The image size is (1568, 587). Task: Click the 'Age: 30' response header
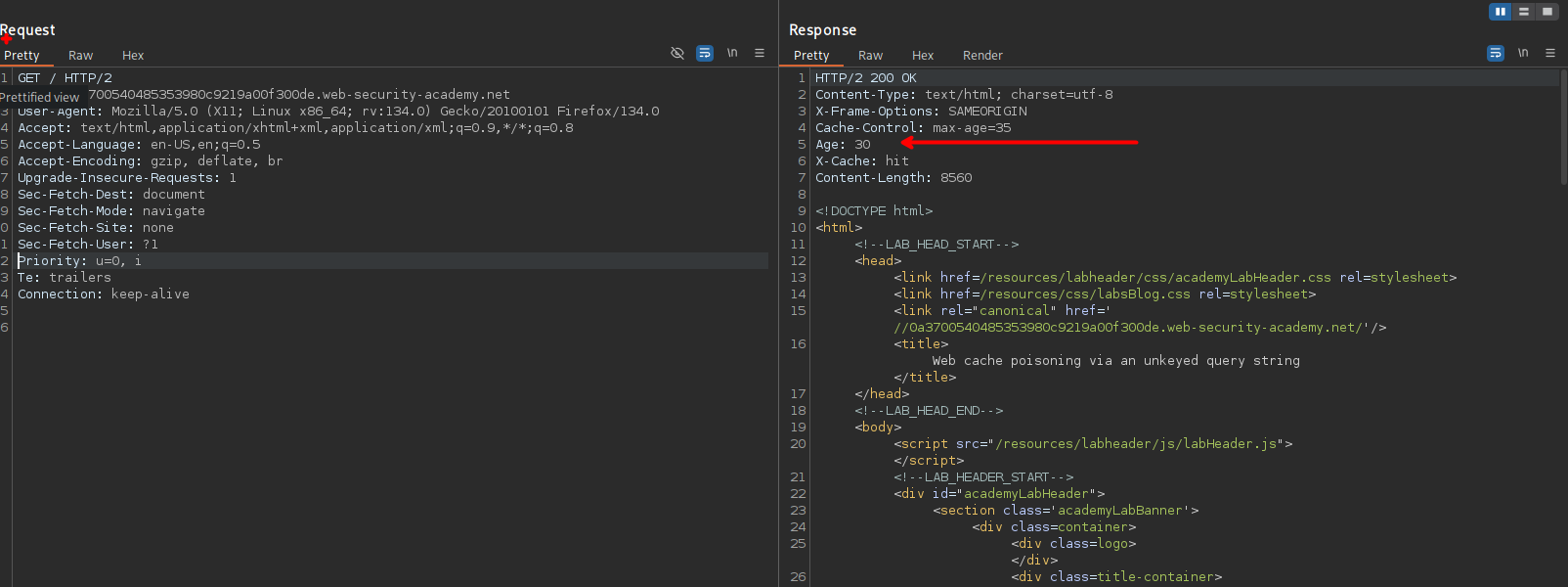tap(843, 144)
